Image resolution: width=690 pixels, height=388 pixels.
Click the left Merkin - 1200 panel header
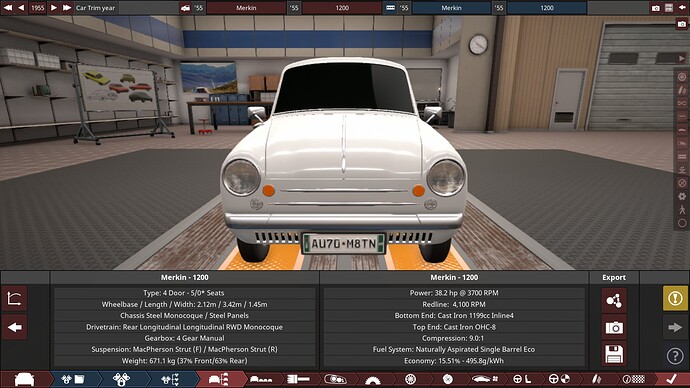(184, 278)
